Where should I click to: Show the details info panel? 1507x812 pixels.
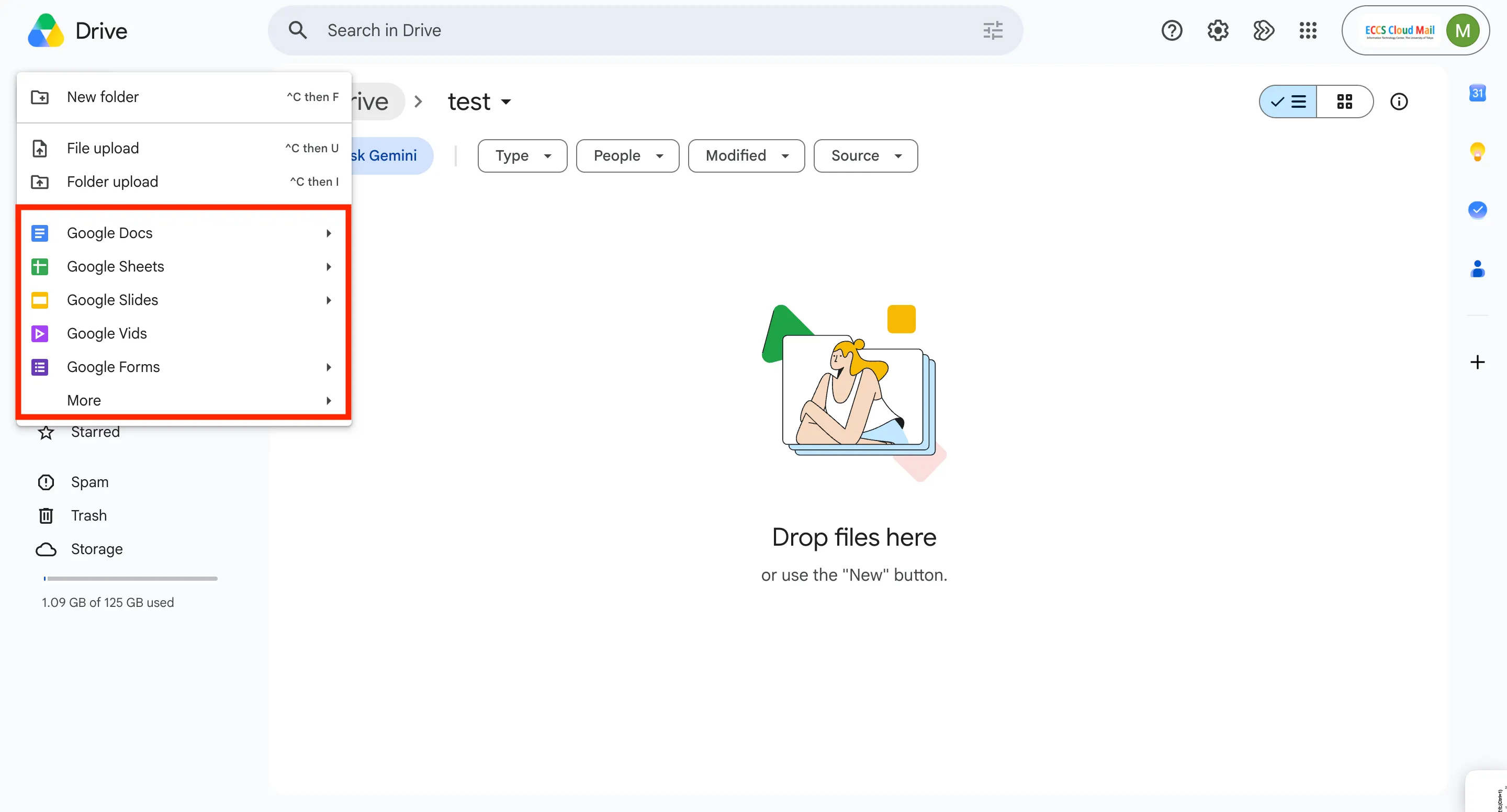click(1399, 102)
